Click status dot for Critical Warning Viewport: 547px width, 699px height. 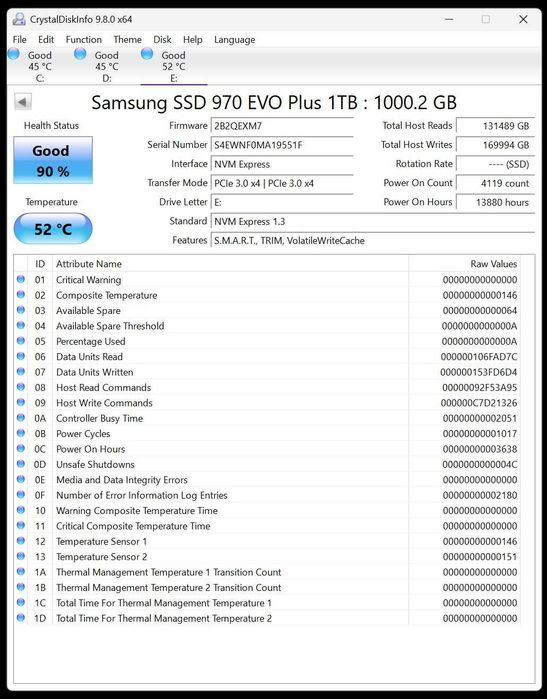[21, 280]
